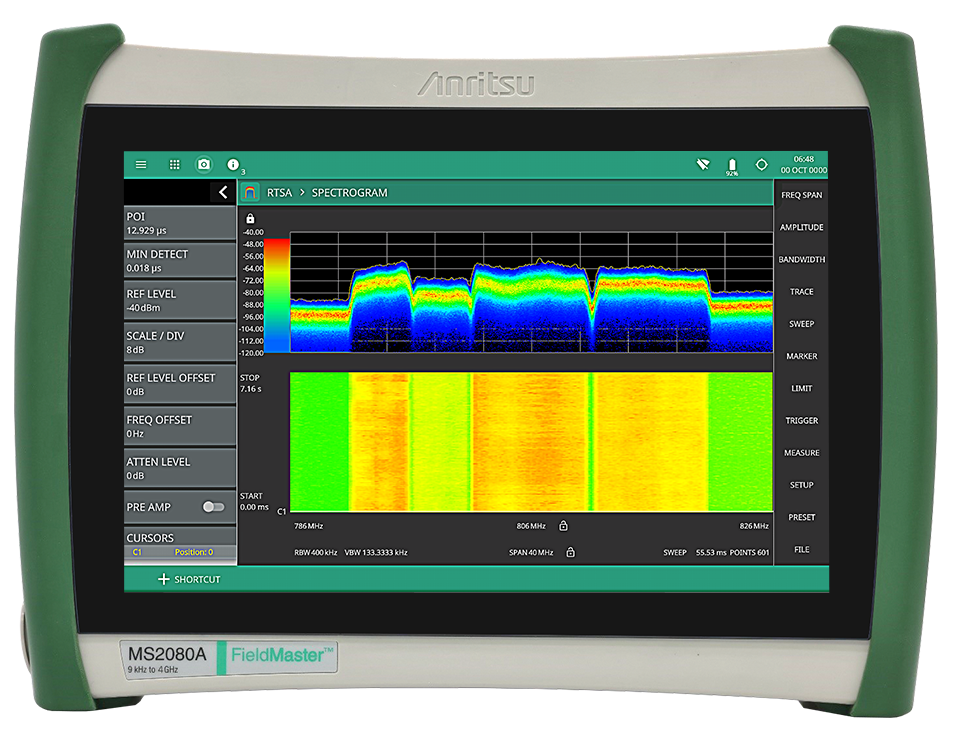
Task: Check the Wi-Fi disconnected status icon
Action: 703,164
